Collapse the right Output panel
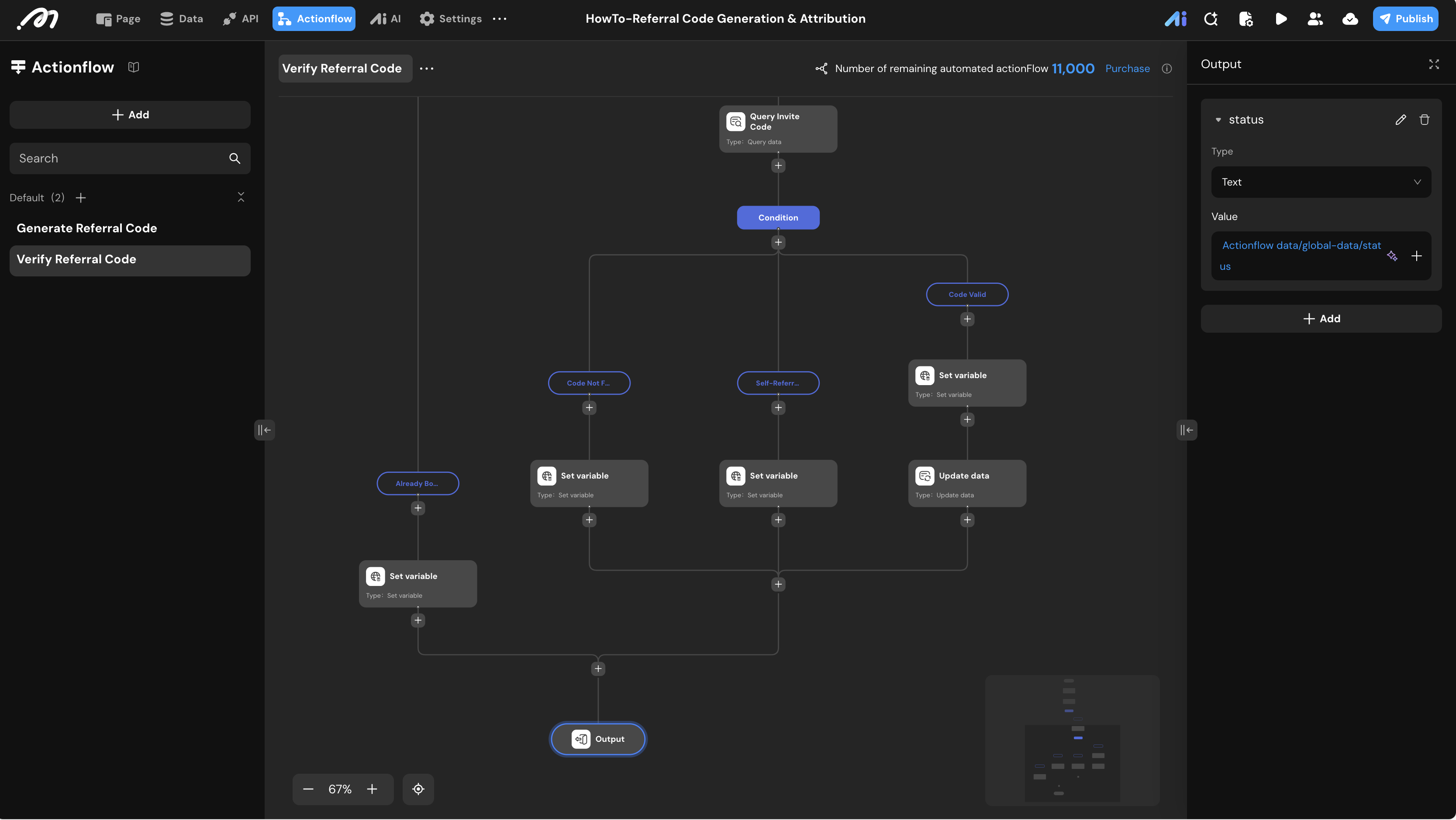 click(x=1187, y=430)
